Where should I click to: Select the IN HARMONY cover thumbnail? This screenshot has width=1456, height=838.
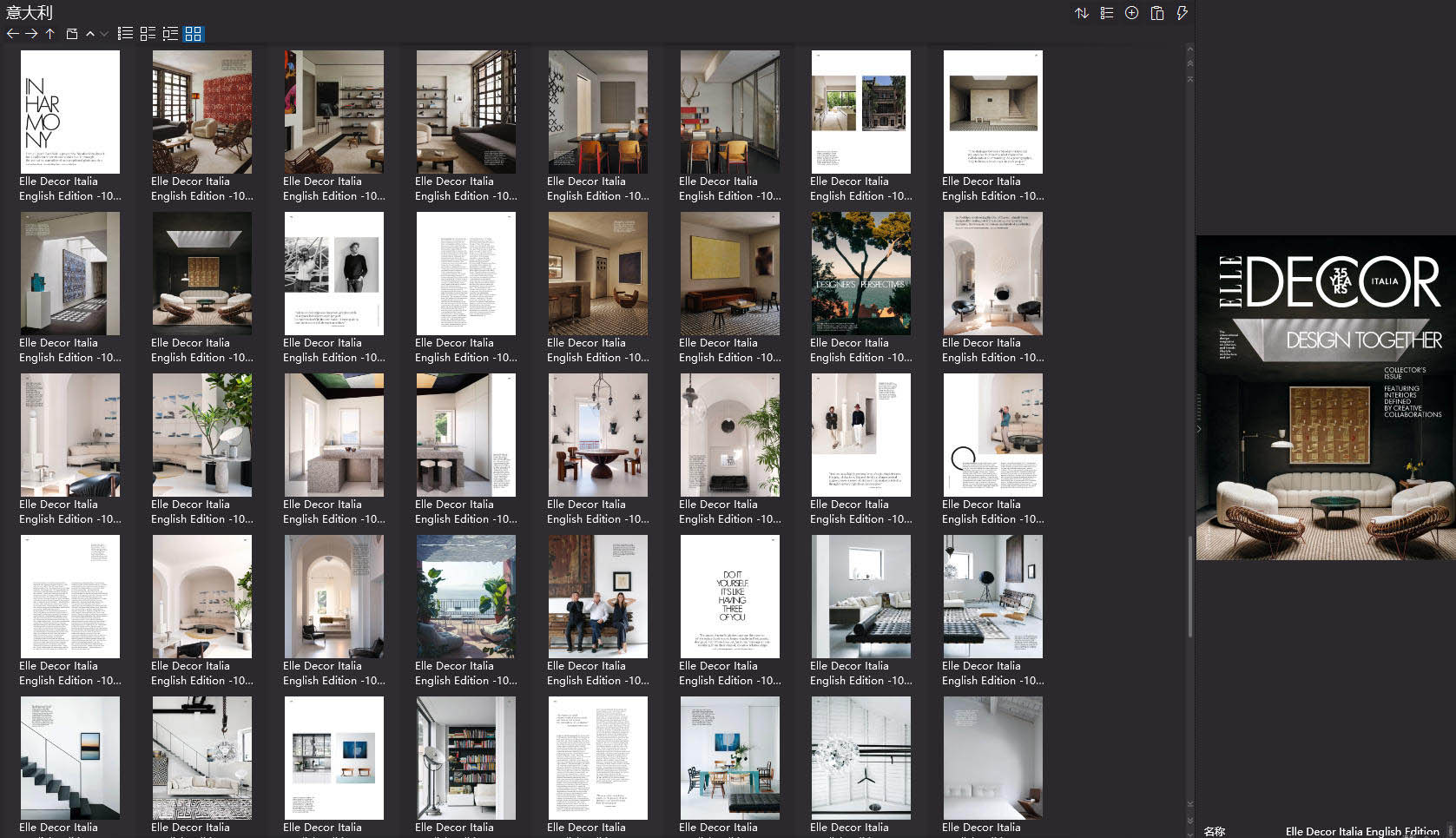69,111
